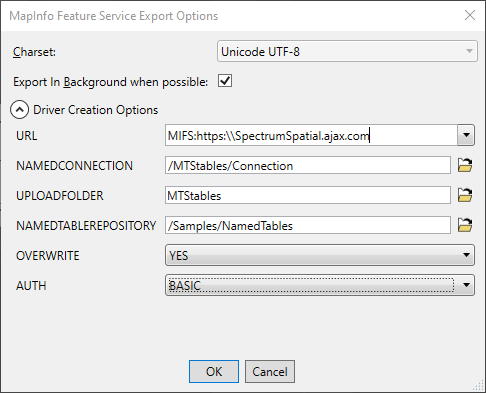
Task: Open the UPLOADFOLDER browse folder icon
Action: [465, 195]
